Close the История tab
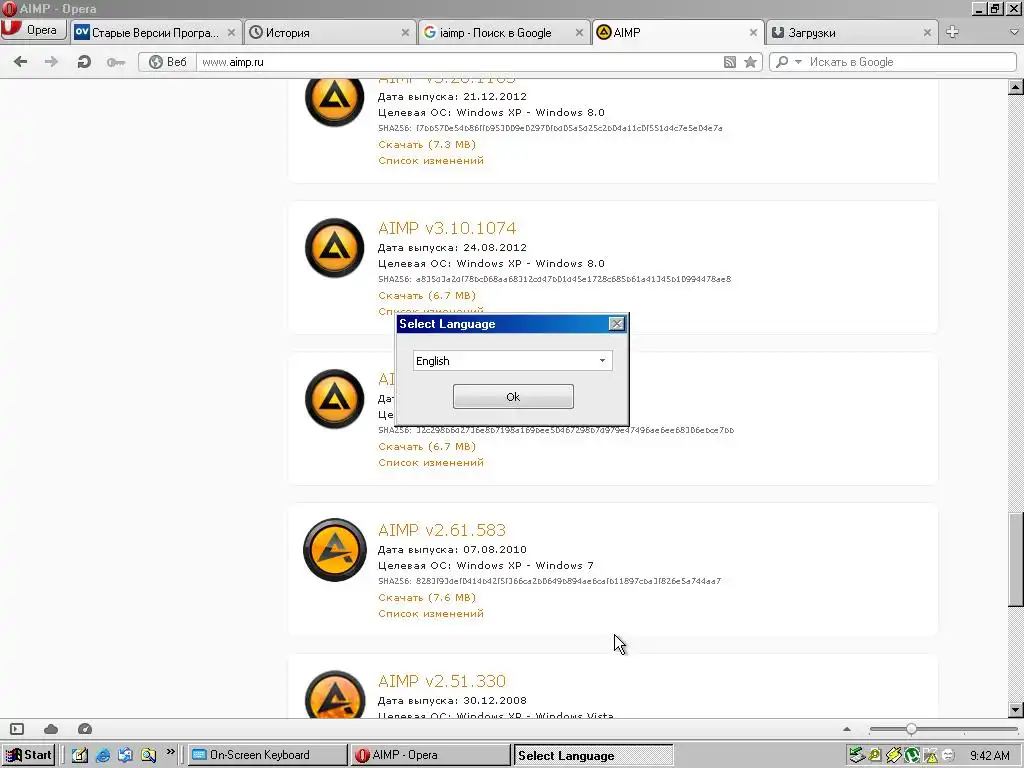The width and height of the screenshot is (1024, 768). coord(405,33)
